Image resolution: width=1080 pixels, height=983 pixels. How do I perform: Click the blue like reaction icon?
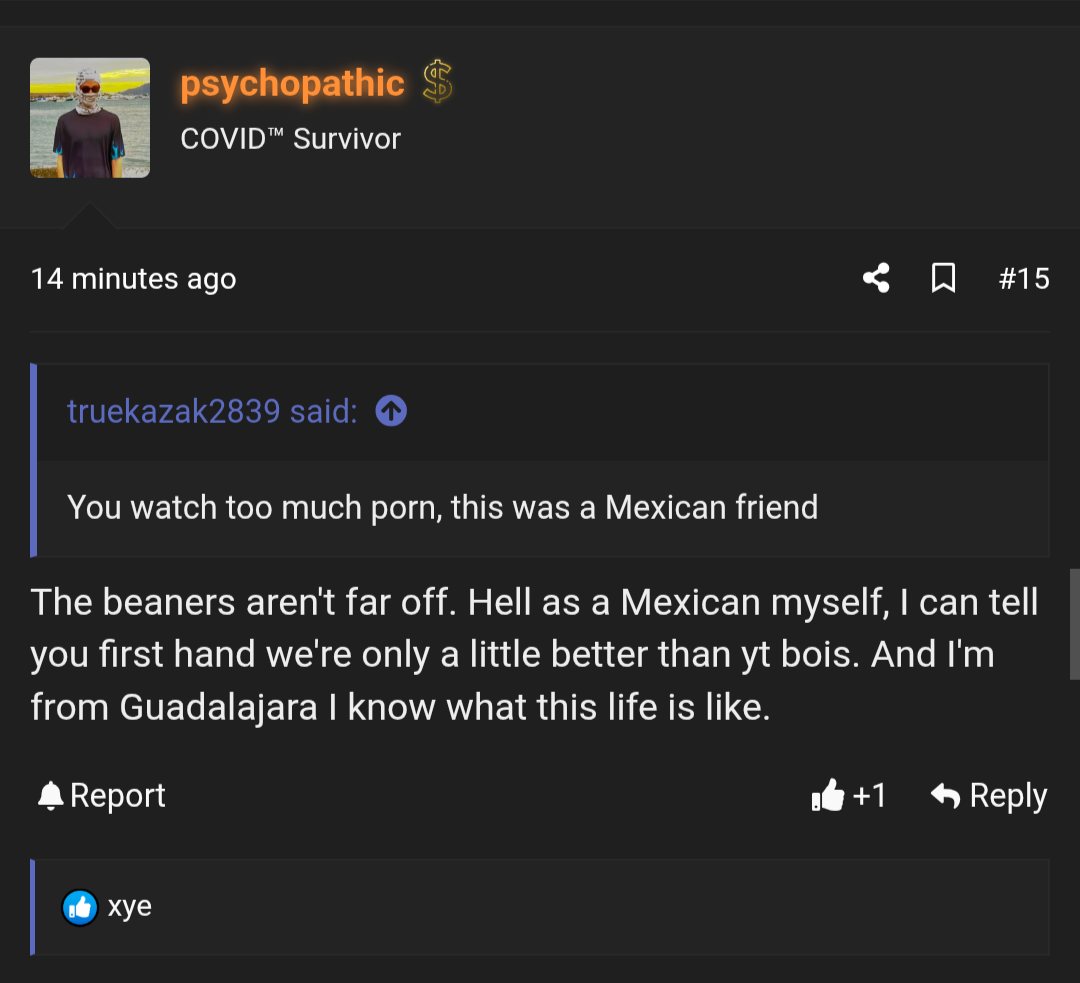[80, 907]
